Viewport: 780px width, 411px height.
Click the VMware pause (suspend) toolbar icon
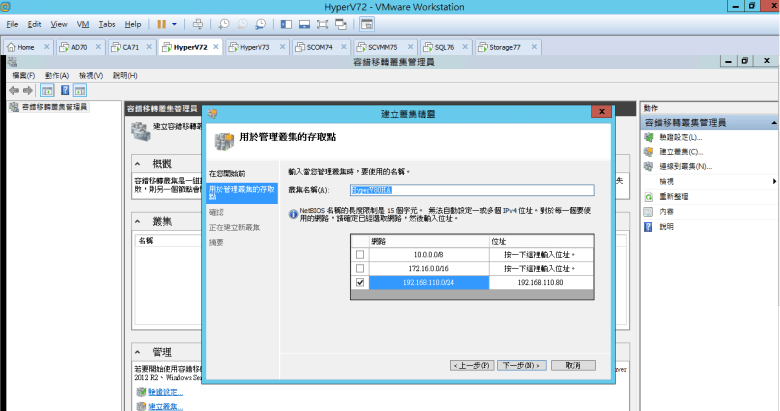(x=161, y=23)
